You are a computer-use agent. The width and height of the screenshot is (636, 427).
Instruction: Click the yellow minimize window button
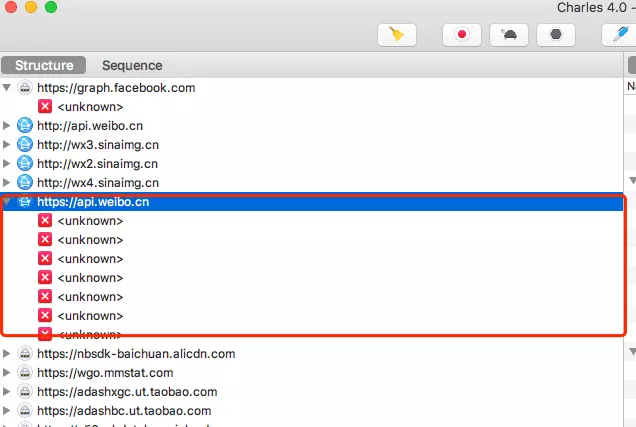click(x=31, y=6)
